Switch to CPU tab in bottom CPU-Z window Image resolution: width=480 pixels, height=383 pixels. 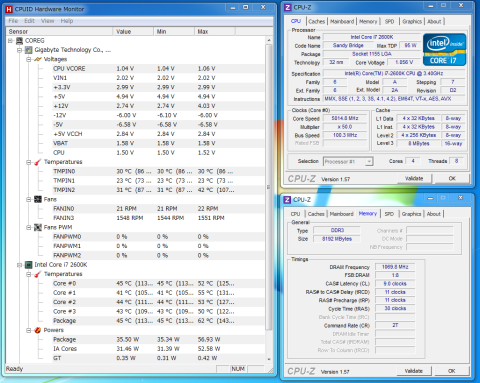295,214
